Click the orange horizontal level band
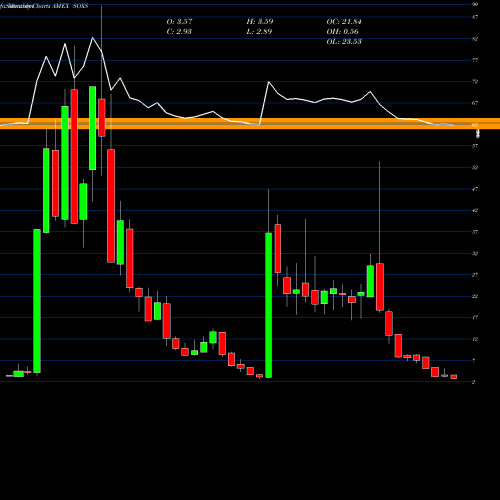Screen dimensions: 500x500 pos(250,124)
